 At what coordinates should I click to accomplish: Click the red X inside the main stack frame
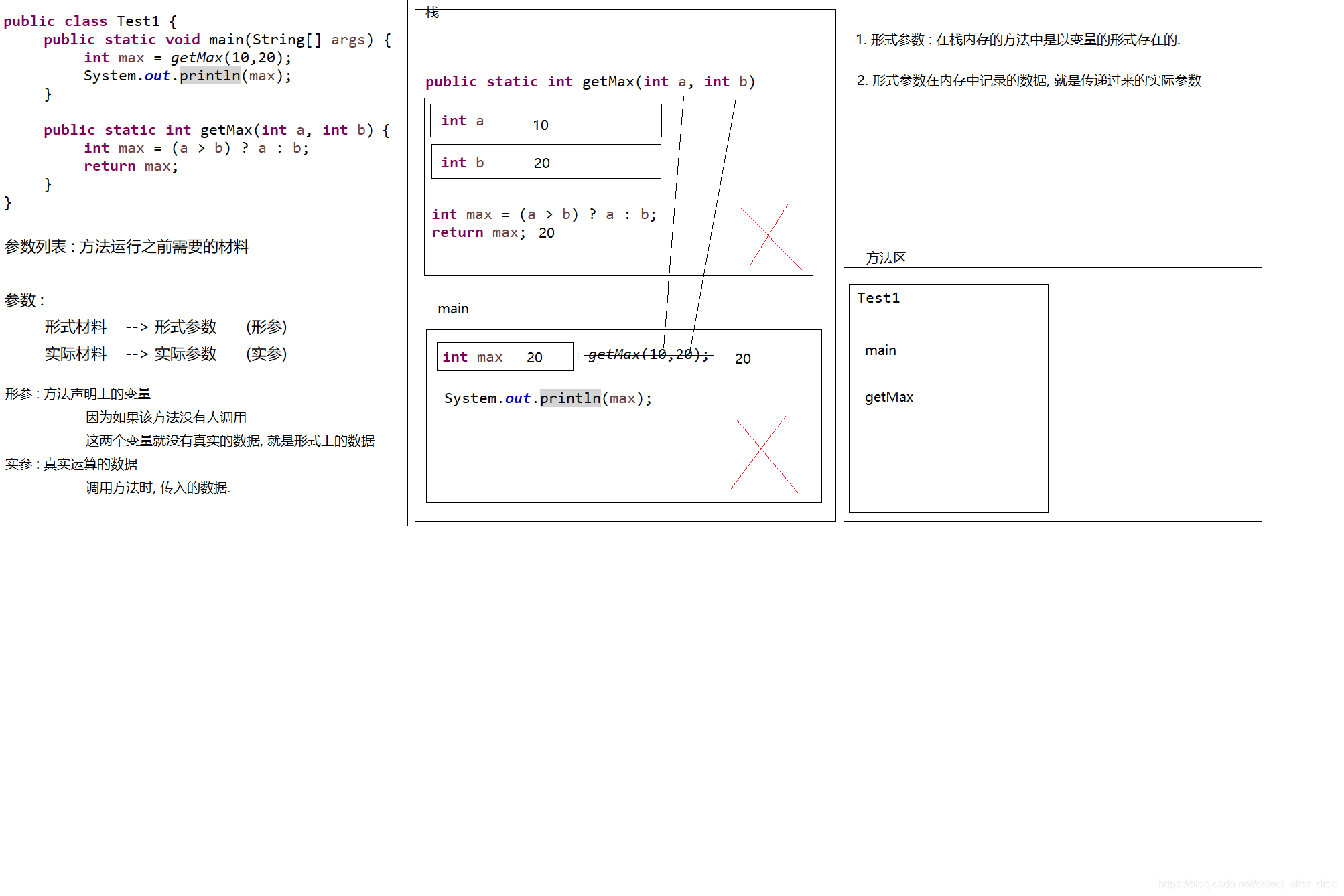(x=762, y=451)
